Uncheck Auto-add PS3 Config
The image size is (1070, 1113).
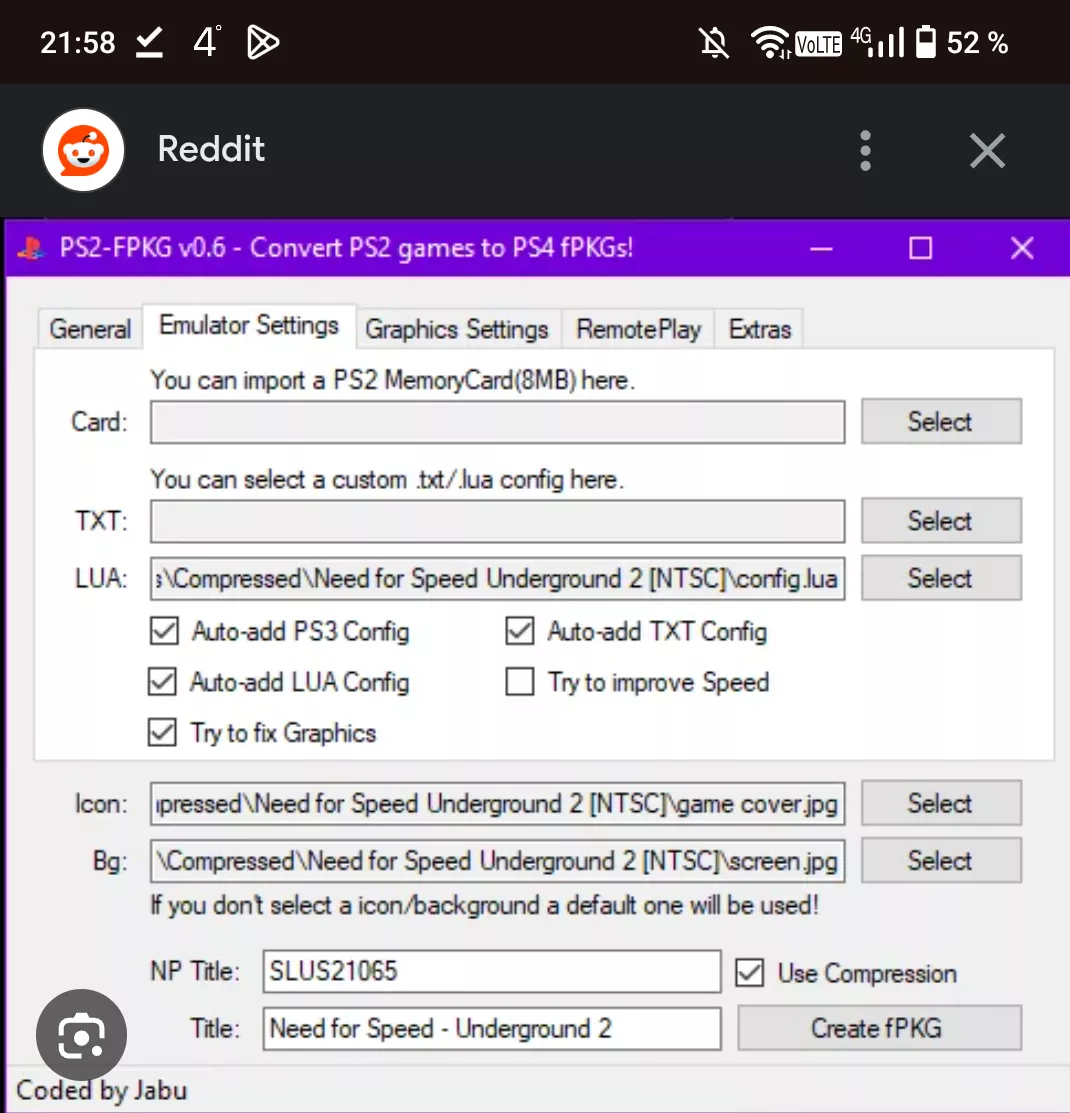pos(162,632)
